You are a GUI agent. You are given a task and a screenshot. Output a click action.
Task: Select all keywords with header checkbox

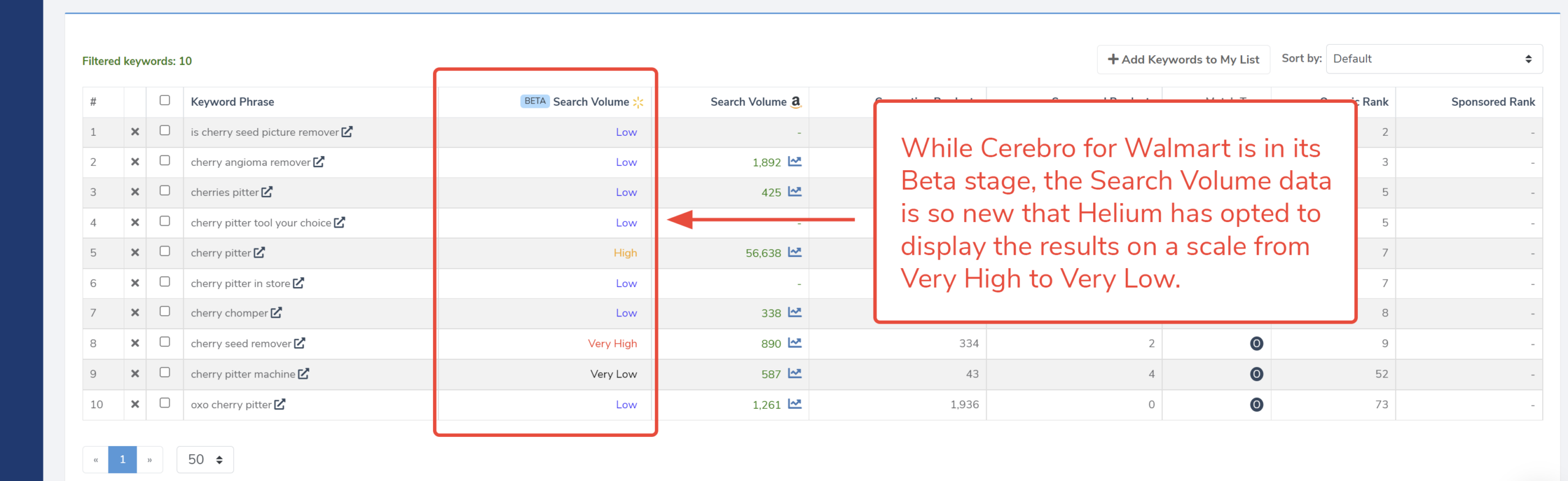(x=165, y=100)
